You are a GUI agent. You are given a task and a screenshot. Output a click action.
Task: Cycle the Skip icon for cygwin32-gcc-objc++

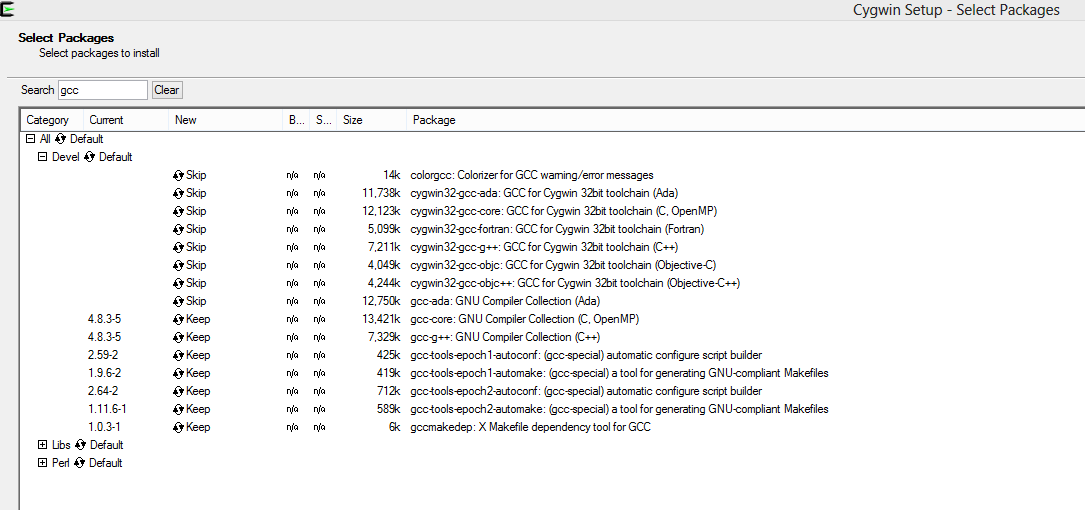(x=179, y=283)
